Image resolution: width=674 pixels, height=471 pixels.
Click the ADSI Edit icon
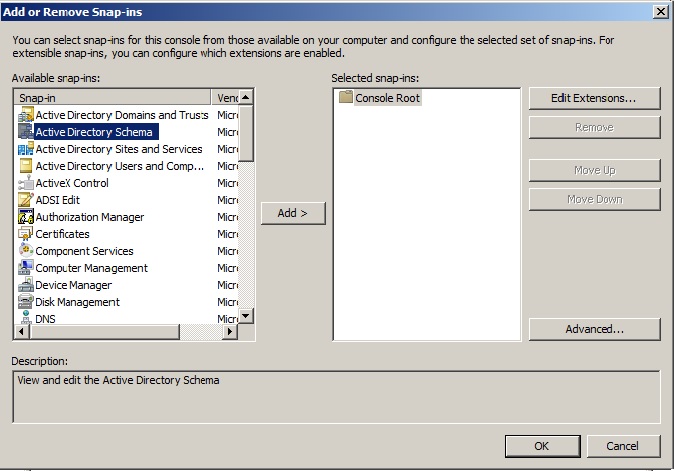(x=26, y=200)
